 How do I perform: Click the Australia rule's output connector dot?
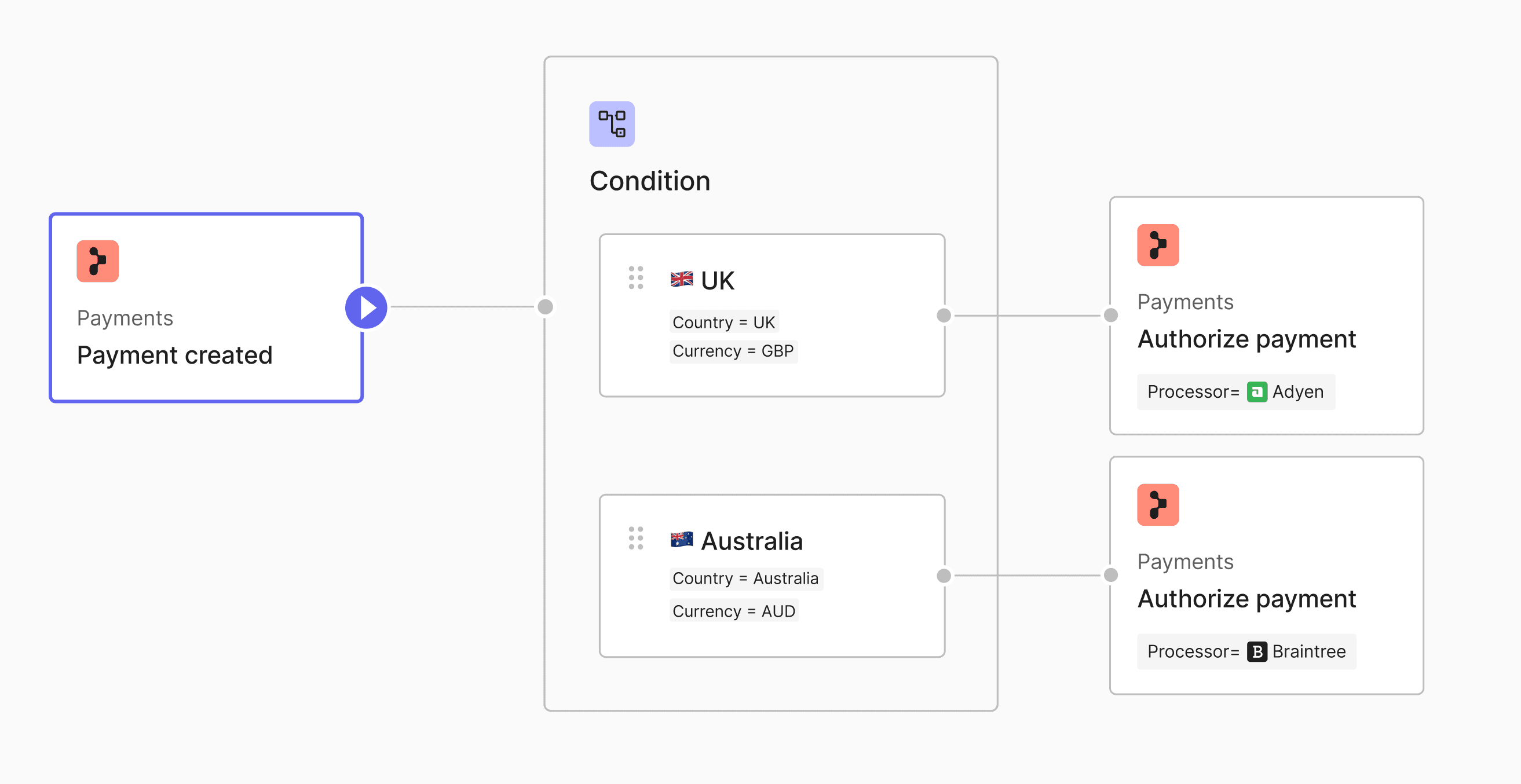[x=944, y=576]
